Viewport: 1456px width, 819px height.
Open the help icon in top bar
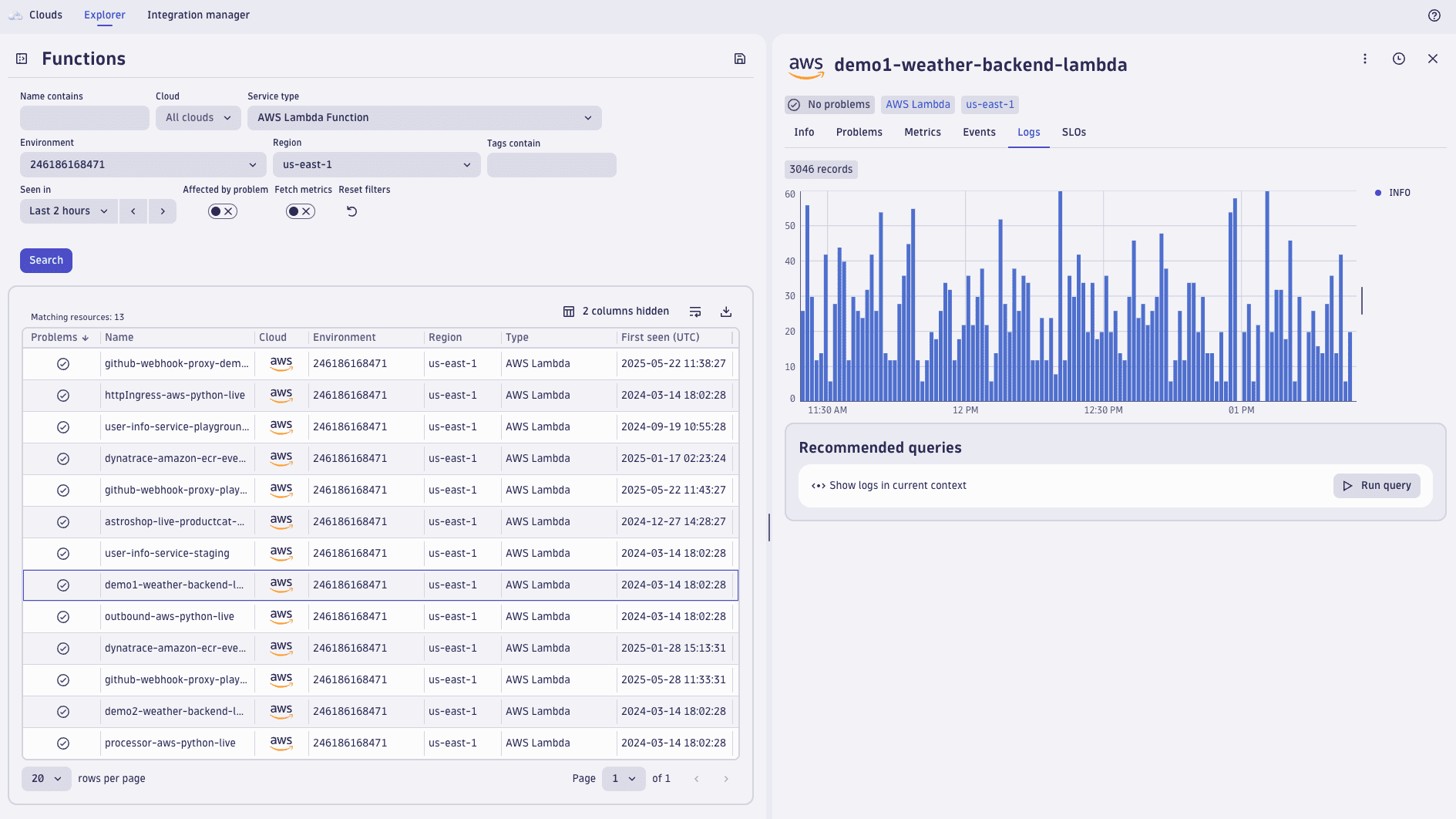1434,15
